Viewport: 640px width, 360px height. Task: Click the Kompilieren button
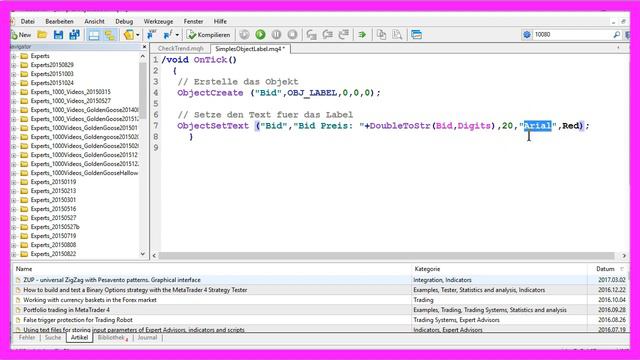[x=209, y=35]
